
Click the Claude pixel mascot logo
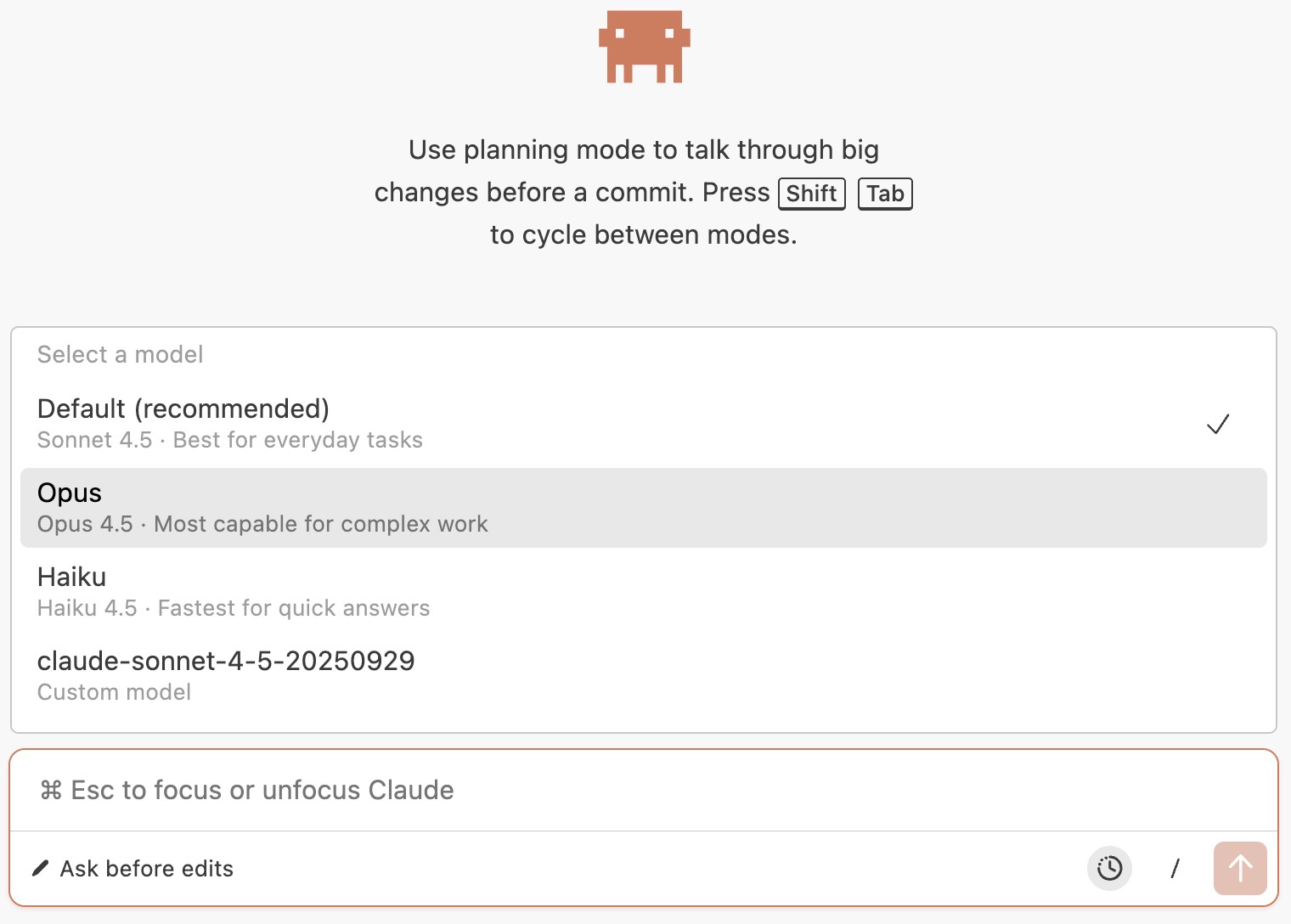coord(644,47)
